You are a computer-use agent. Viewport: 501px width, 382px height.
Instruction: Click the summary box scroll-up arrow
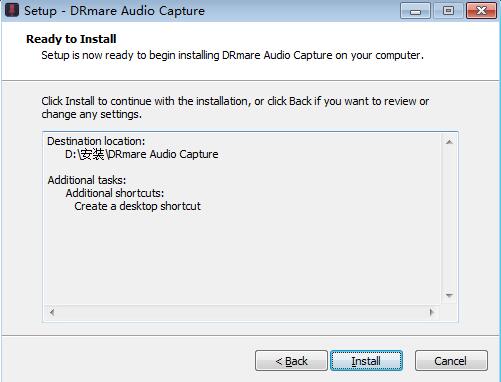pyautogui.click(x=449, y=142)
